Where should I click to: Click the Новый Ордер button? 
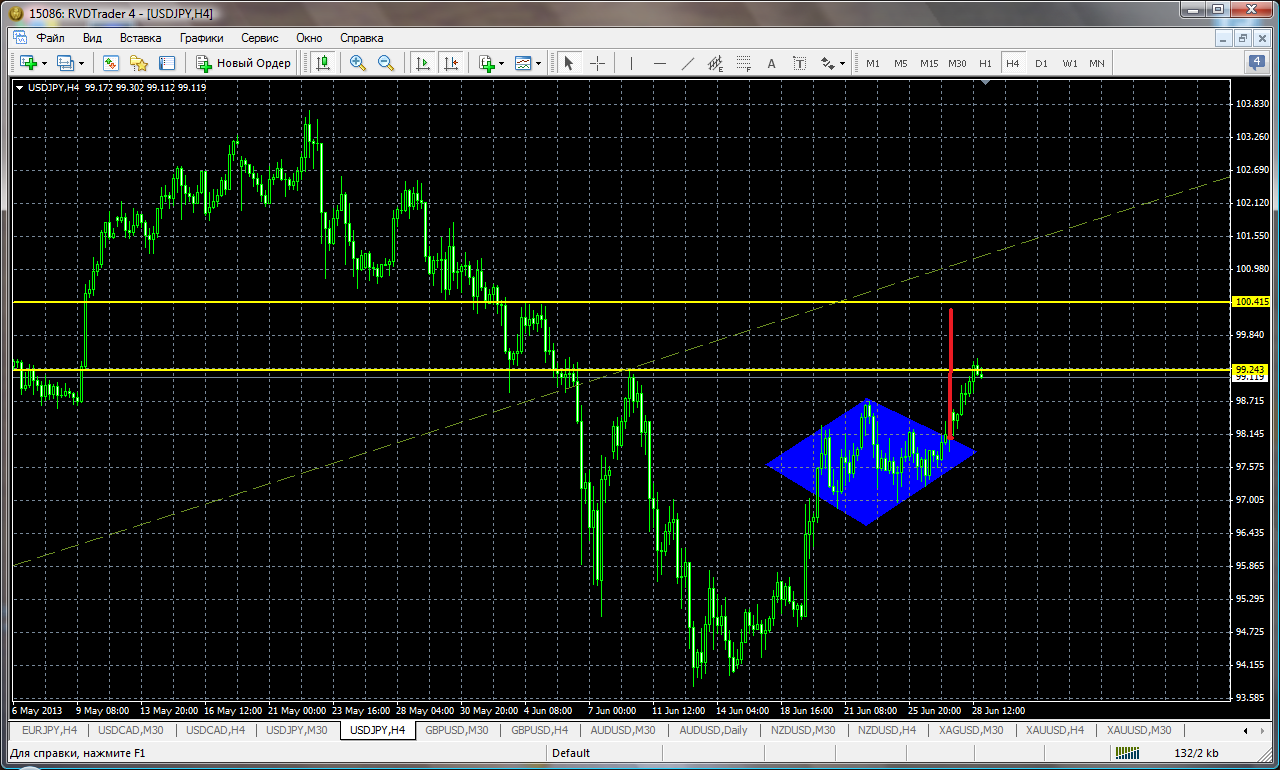(243, 63)
